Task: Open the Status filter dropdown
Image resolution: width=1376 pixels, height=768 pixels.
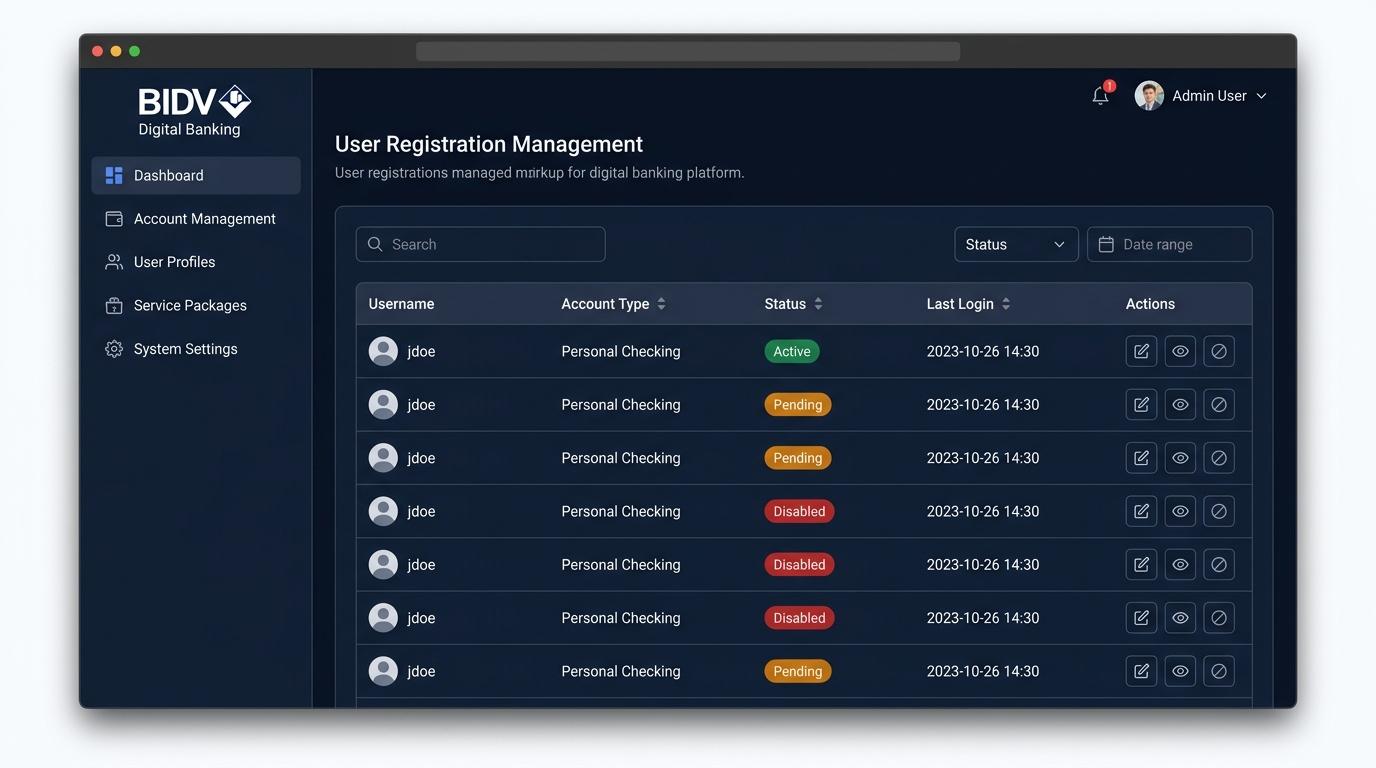Action: (x=1016, y=244)
